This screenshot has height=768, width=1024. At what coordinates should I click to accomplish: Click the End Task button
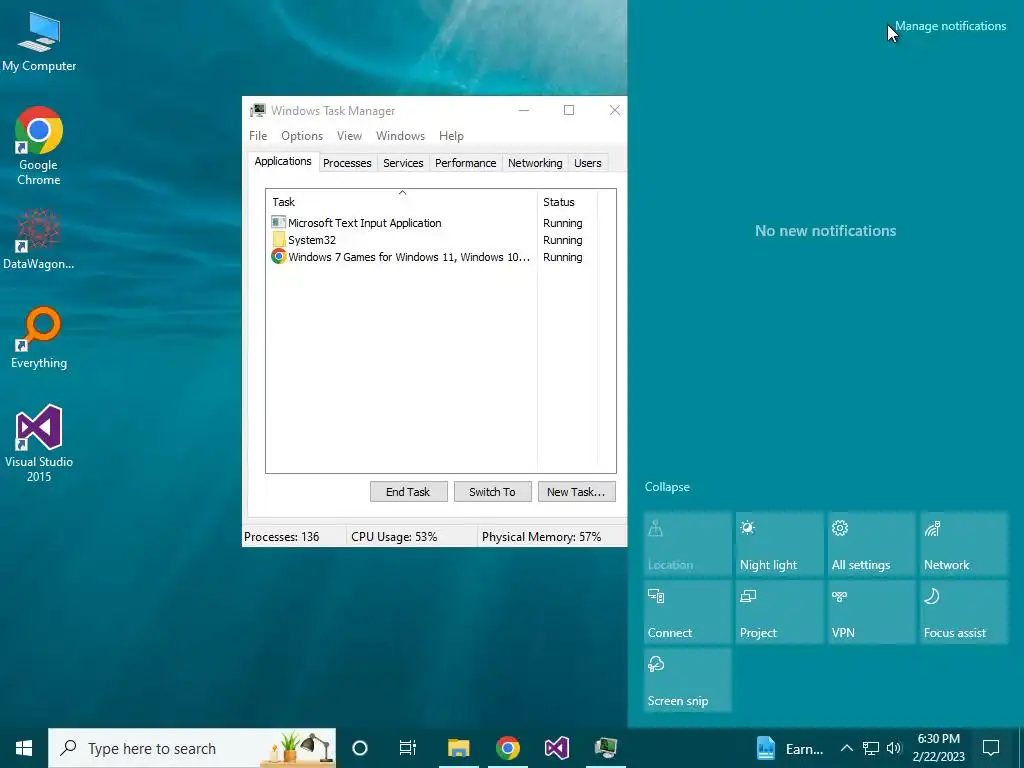point(408,492)
